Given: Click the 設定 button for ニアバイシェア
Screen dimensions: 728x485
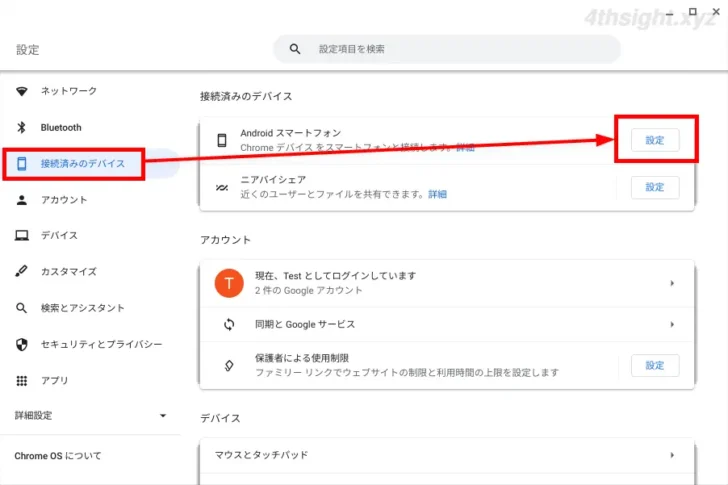Looking at the screenshot, I should click(655, 188).
